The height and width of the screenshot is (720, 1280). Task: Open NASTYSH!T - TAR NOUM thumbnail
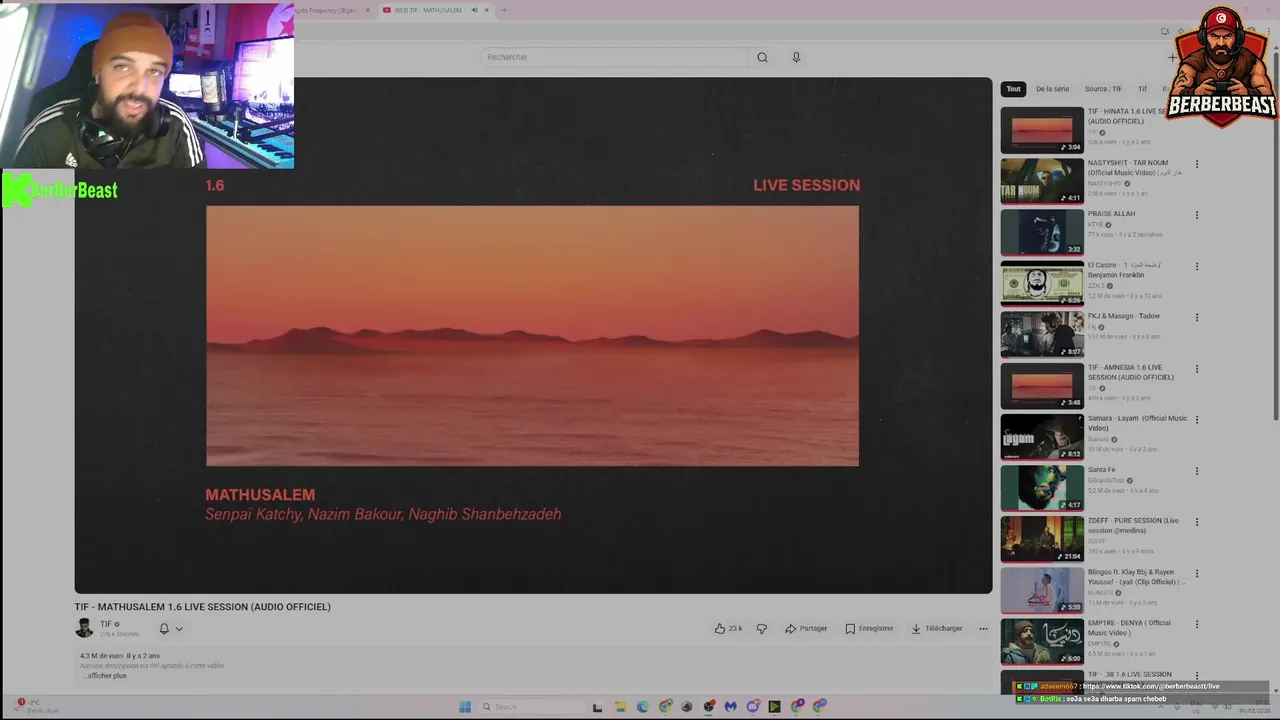click(1042, 181)
